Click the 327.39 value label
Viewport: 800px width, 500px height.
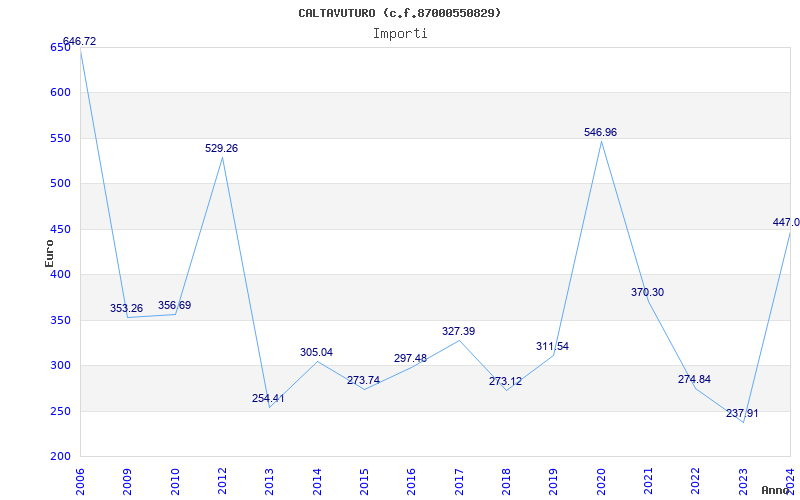tap(458, 331)
